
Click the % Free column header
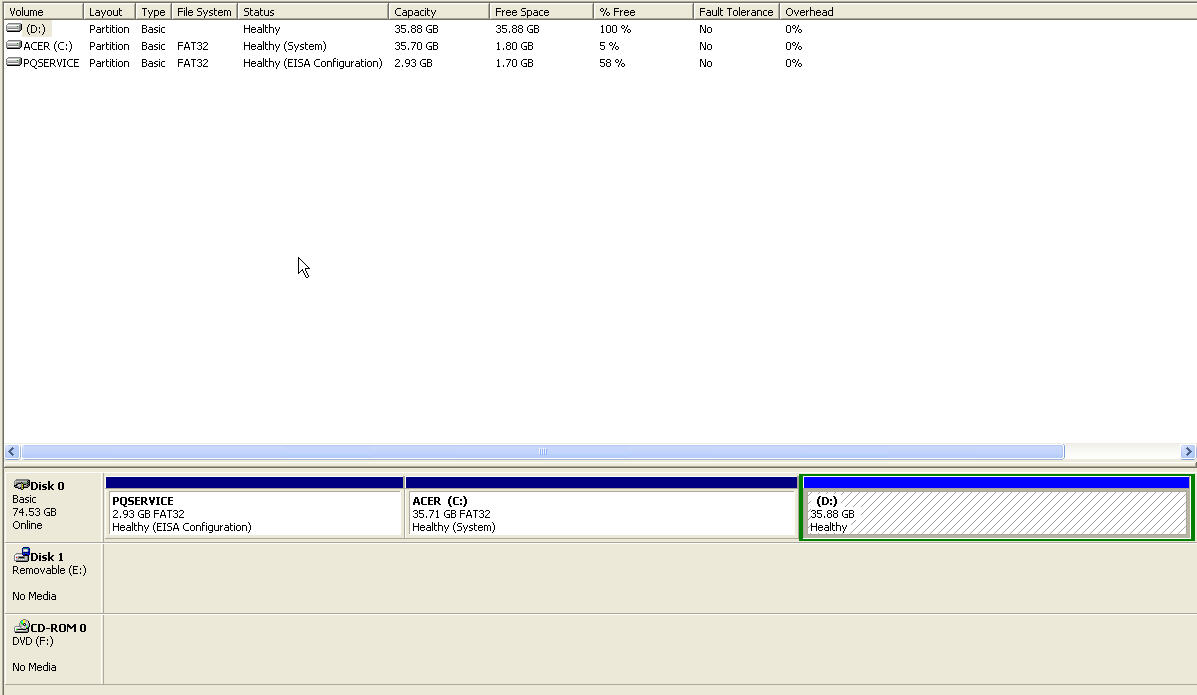[644, 11]
